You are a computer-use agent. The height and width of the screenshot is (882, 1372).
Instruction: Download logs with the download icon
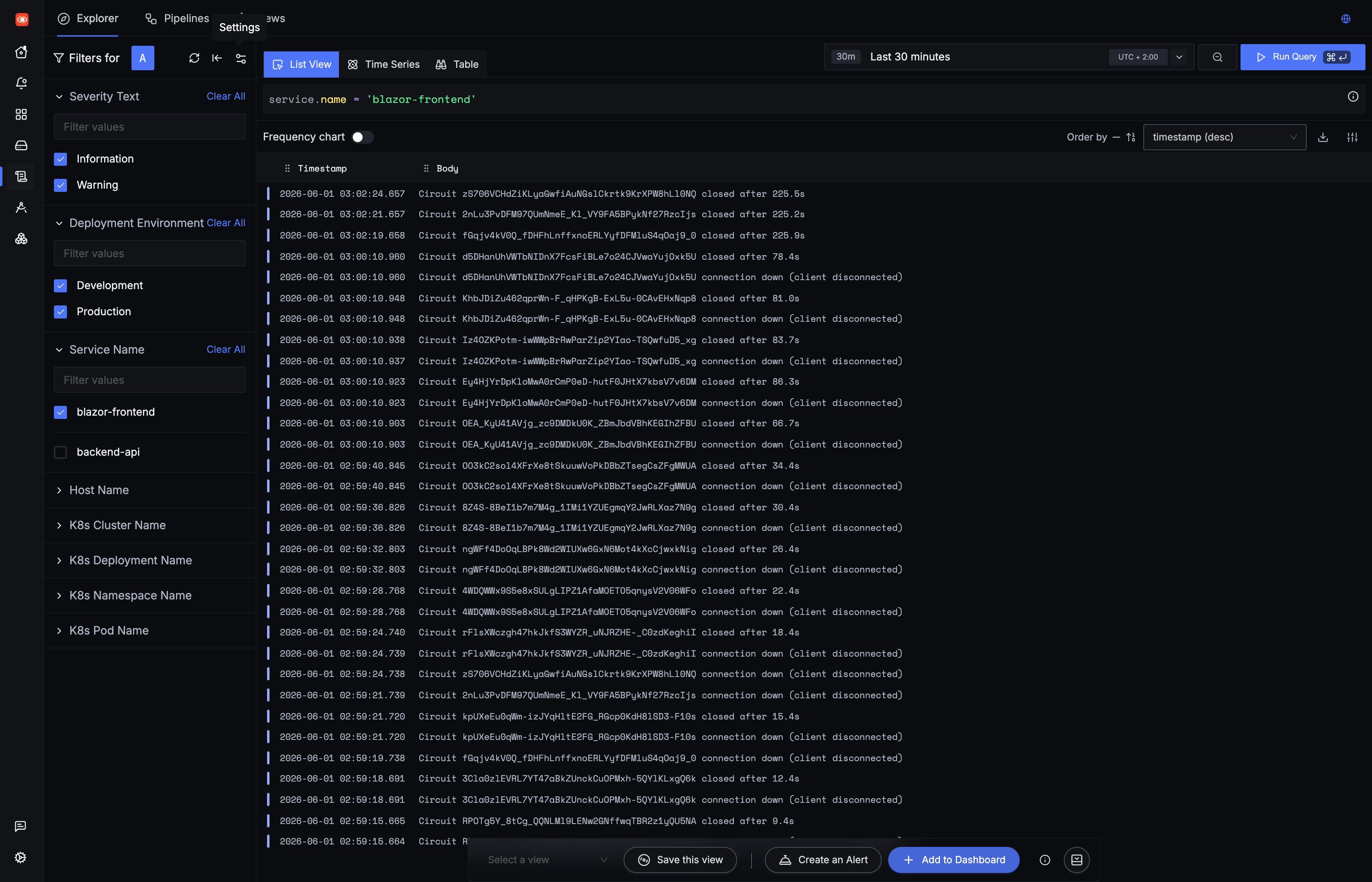[1323, 138]
